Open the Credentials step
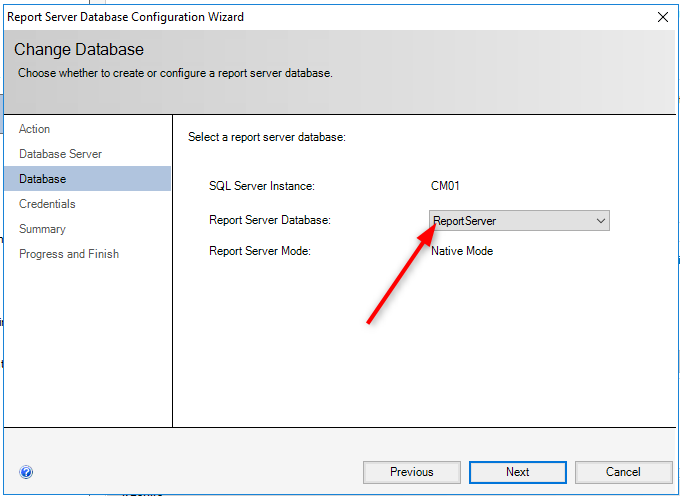 pyautogui.click(x=47, y=204)
